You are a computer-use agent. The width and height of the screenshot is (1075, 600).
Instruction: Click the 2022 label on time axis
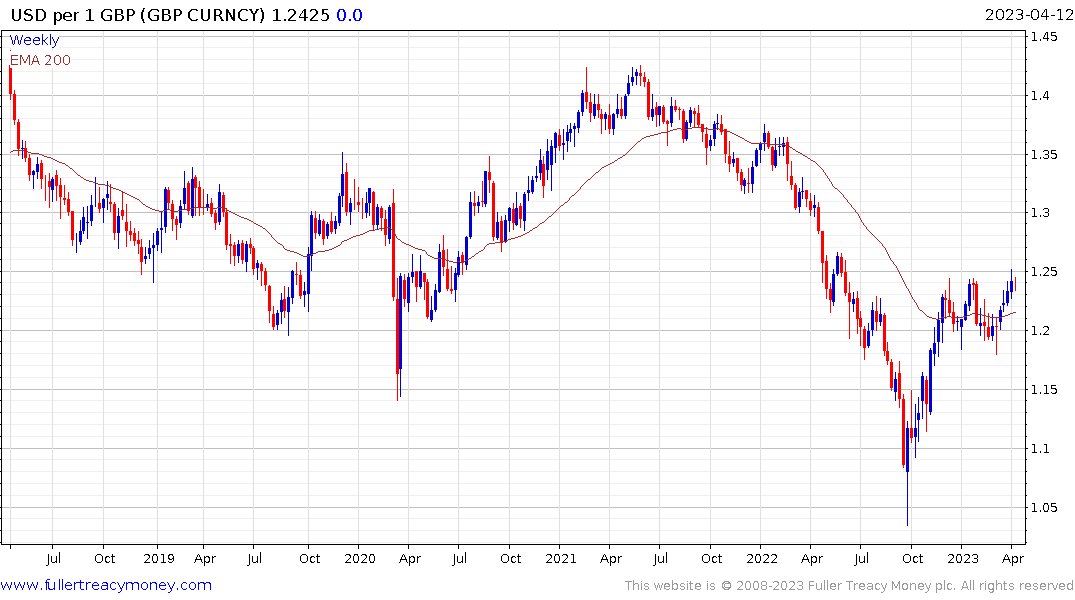point(762,559)
